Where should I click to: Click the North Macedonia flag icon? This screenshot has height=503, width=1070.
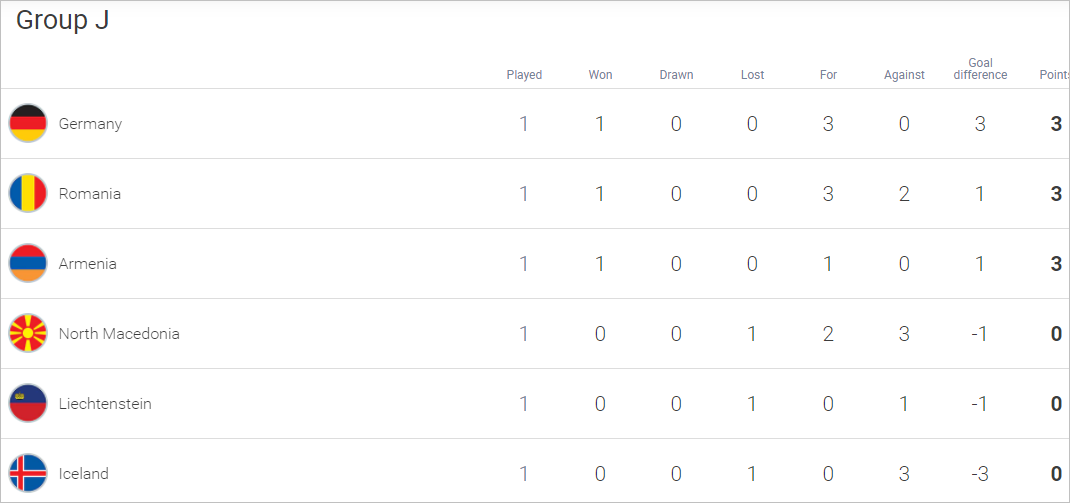point(28,334)
